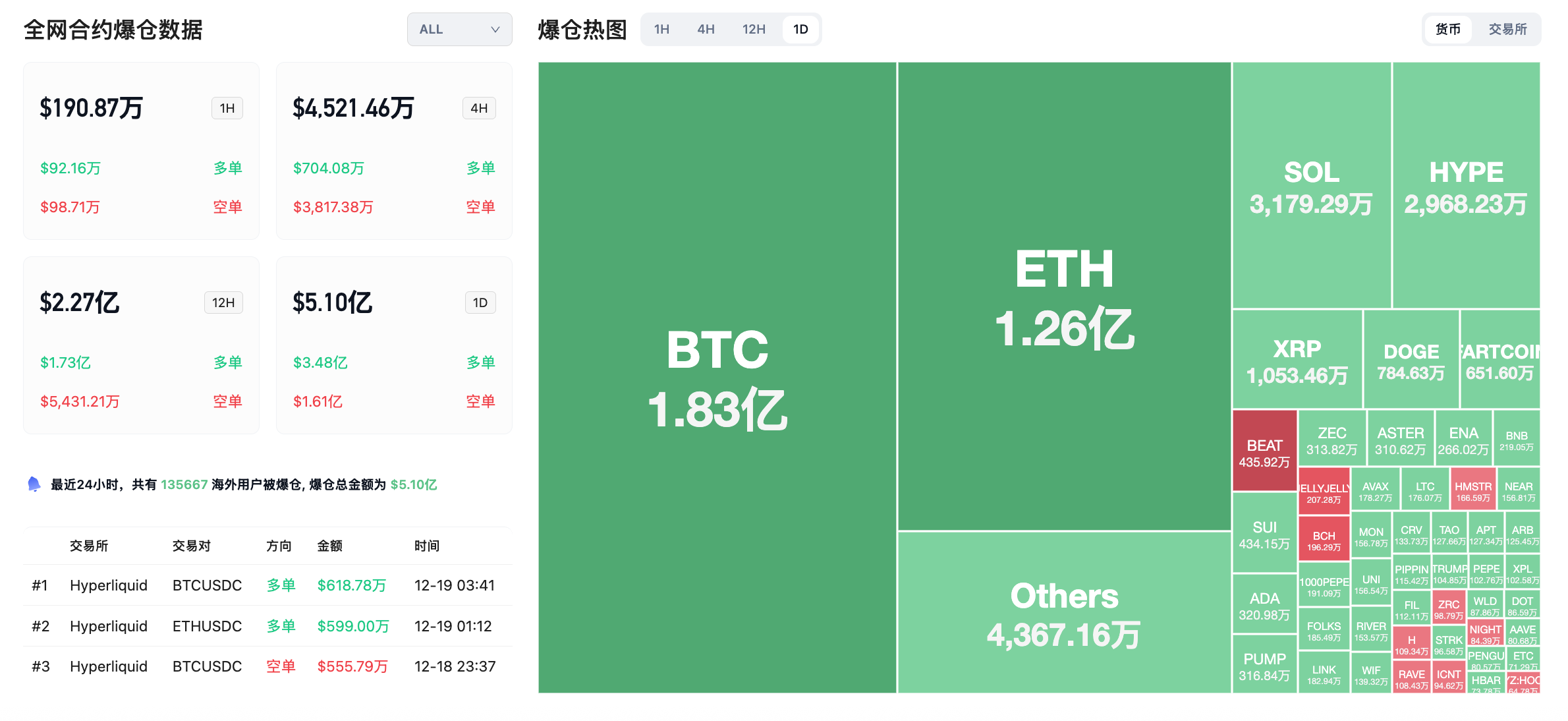Viewport: 1568px width, 721px height.
Task: Click the HYPE heatmap block
Action: coord(1466,186)
